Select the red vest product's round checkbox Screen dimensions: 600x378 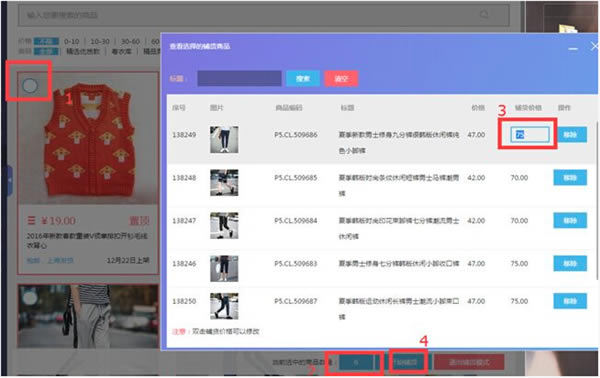30,86
